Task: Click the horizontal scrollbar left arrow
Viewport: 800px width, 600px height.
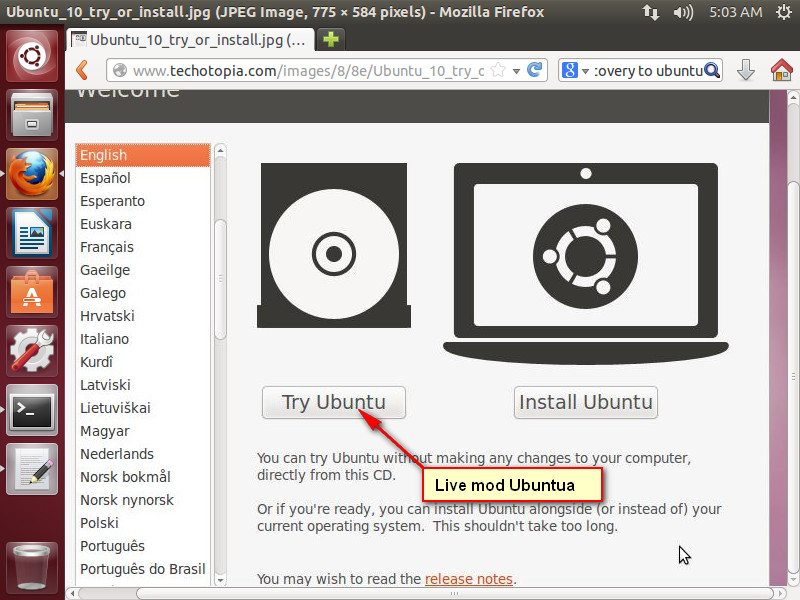Action: (x=72, y=593)
